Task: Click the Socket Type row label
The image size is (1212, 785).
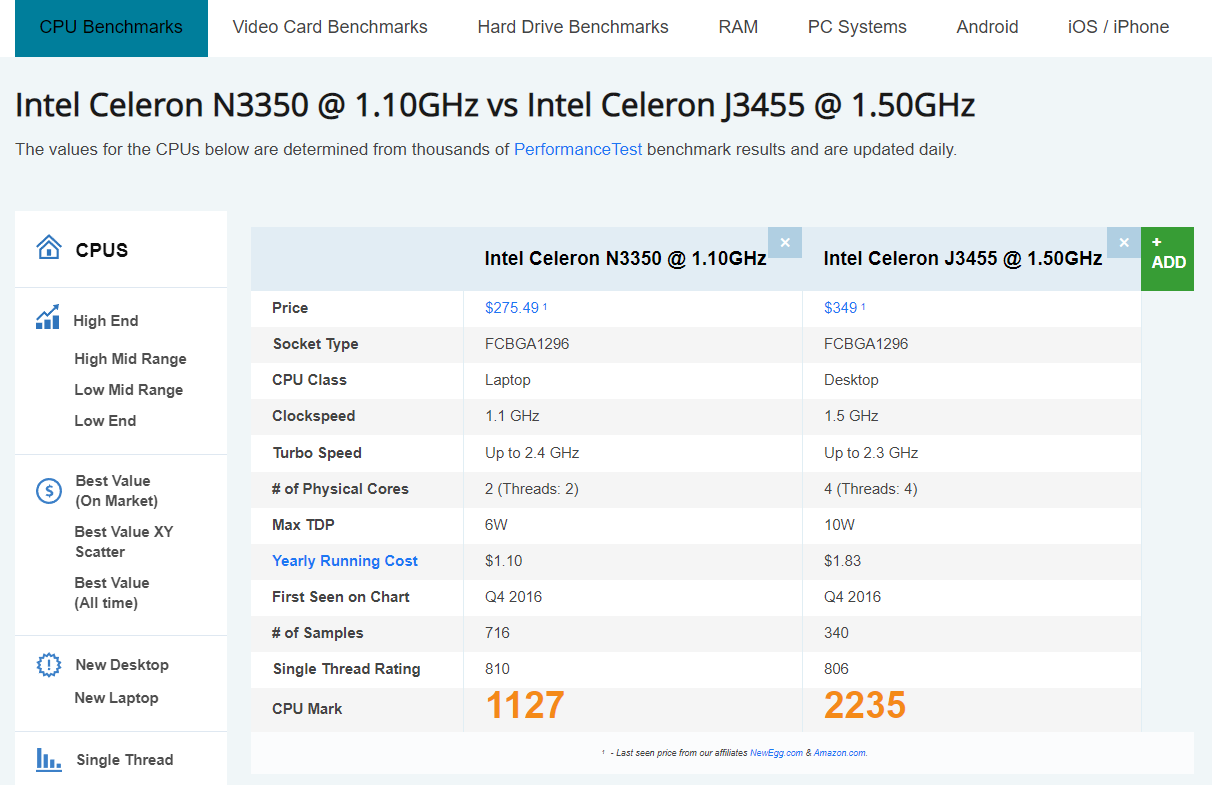Action: [x=315, y=344]
